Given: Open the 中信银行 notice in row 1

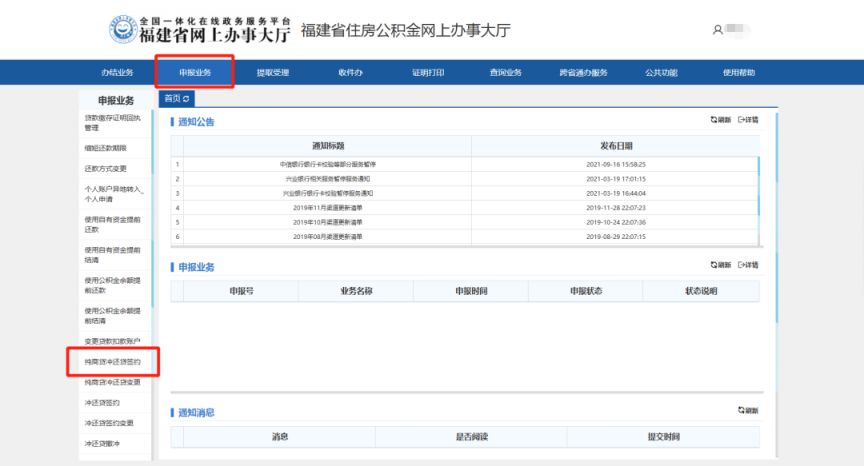Looking at the screenshot, I should click(328, 164).
